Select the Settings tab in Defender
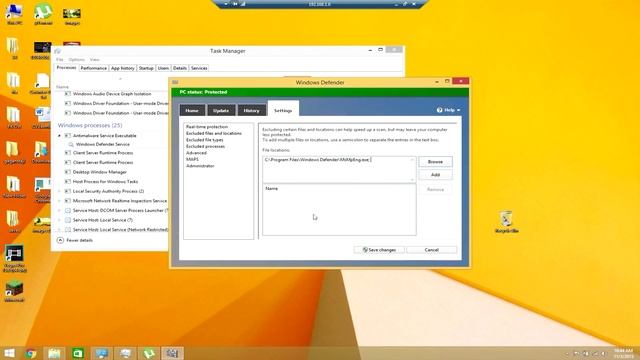The image size is (640, 360). pos(283,110)
